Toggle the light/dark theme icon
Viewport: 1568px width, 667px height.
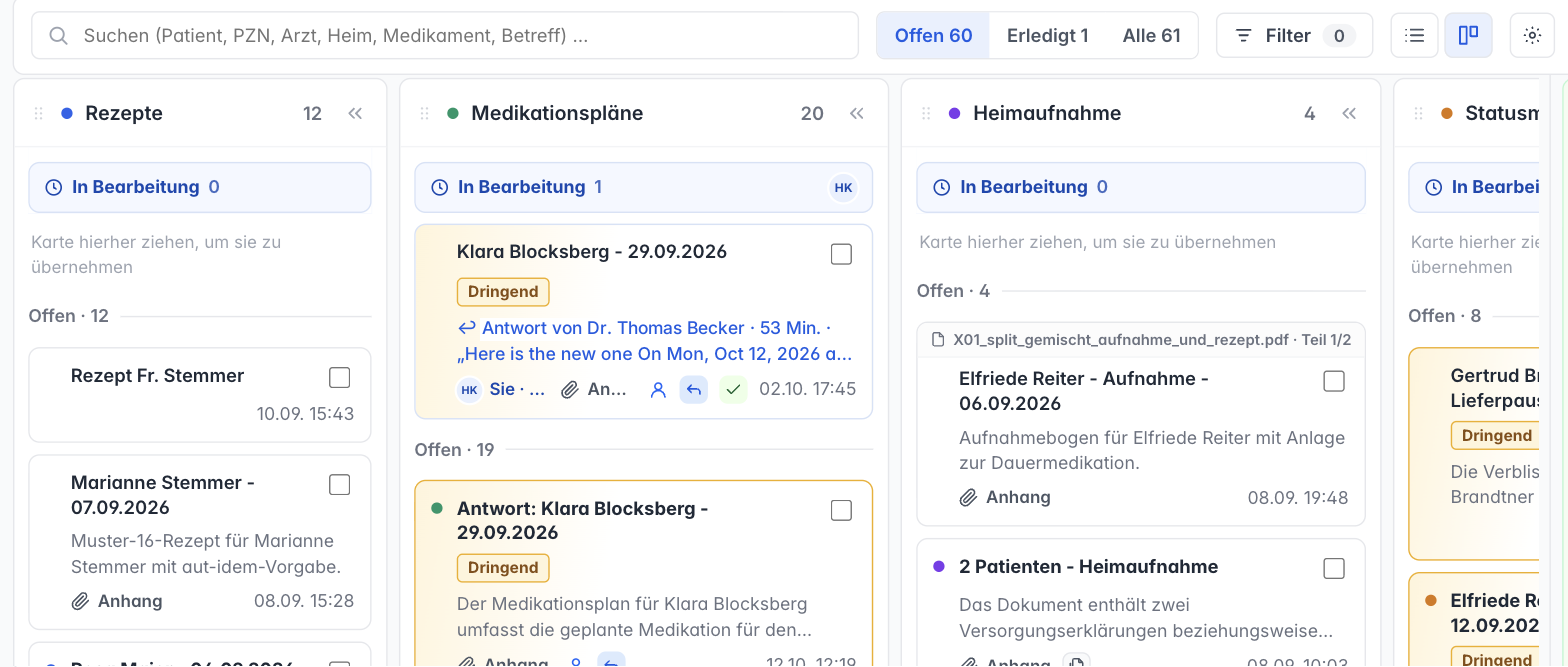tap(1532, 36)
